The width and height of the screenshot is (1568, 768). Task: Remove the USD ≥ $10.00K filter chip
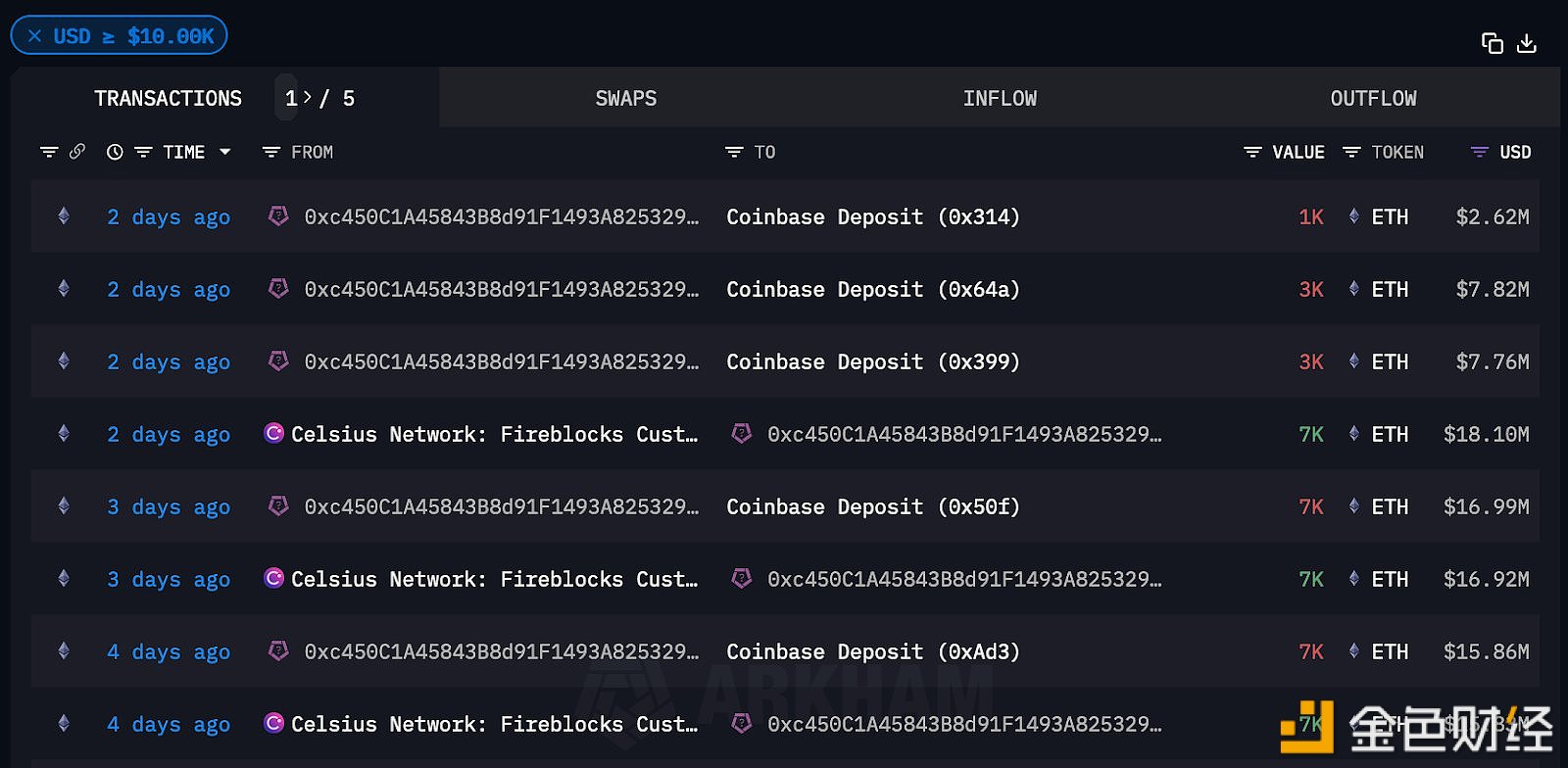point(35,36)
